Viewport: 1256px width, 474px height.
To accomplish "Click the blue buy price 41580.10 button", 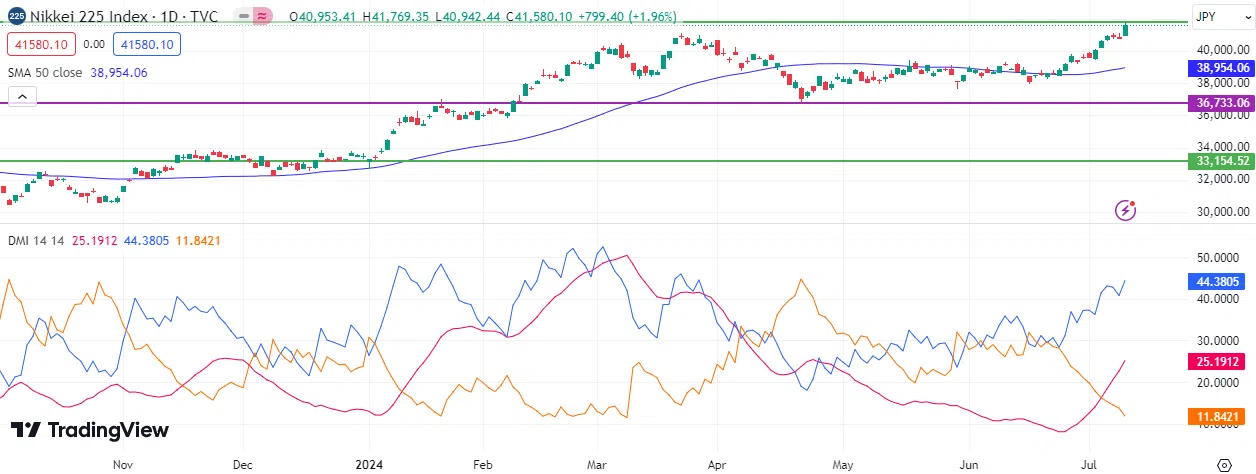I will click(146, 44).
